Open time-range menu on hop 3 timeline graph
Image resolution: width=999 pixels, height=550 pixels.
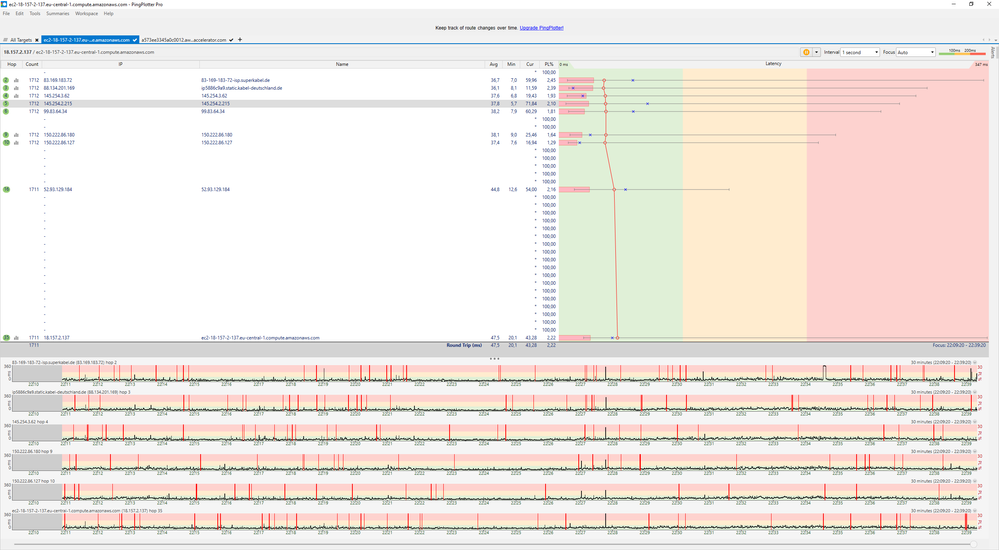pos(975,392)
